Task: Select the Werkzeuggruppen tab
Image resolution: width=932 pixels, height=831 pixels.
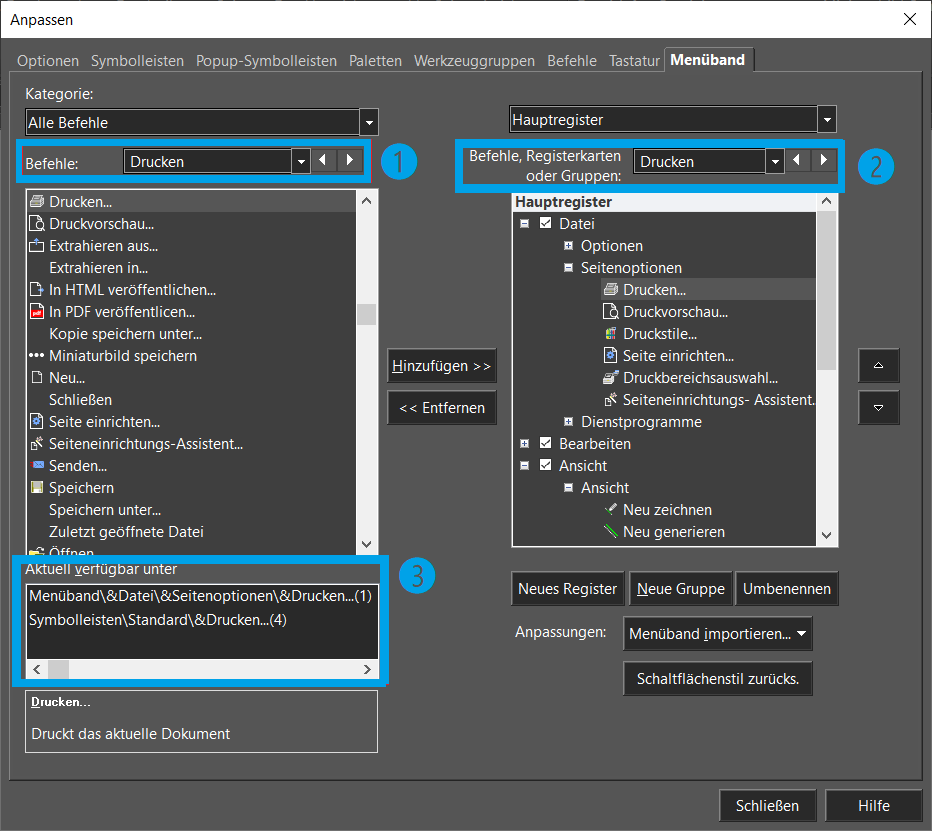Action: point(474,61)
